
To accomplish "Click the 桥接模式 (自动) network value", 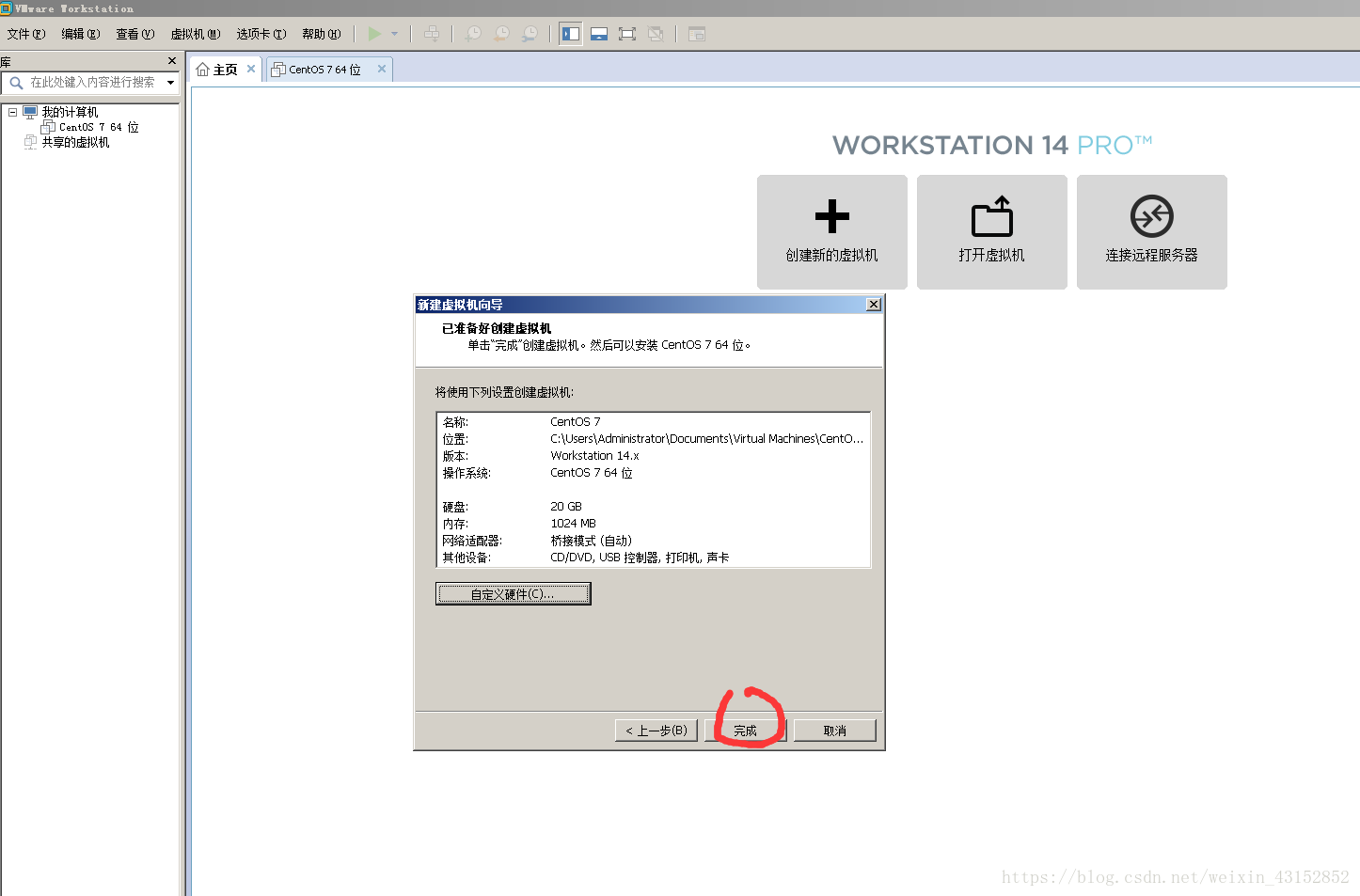I will pyautogui.click(x=591, y=541).
